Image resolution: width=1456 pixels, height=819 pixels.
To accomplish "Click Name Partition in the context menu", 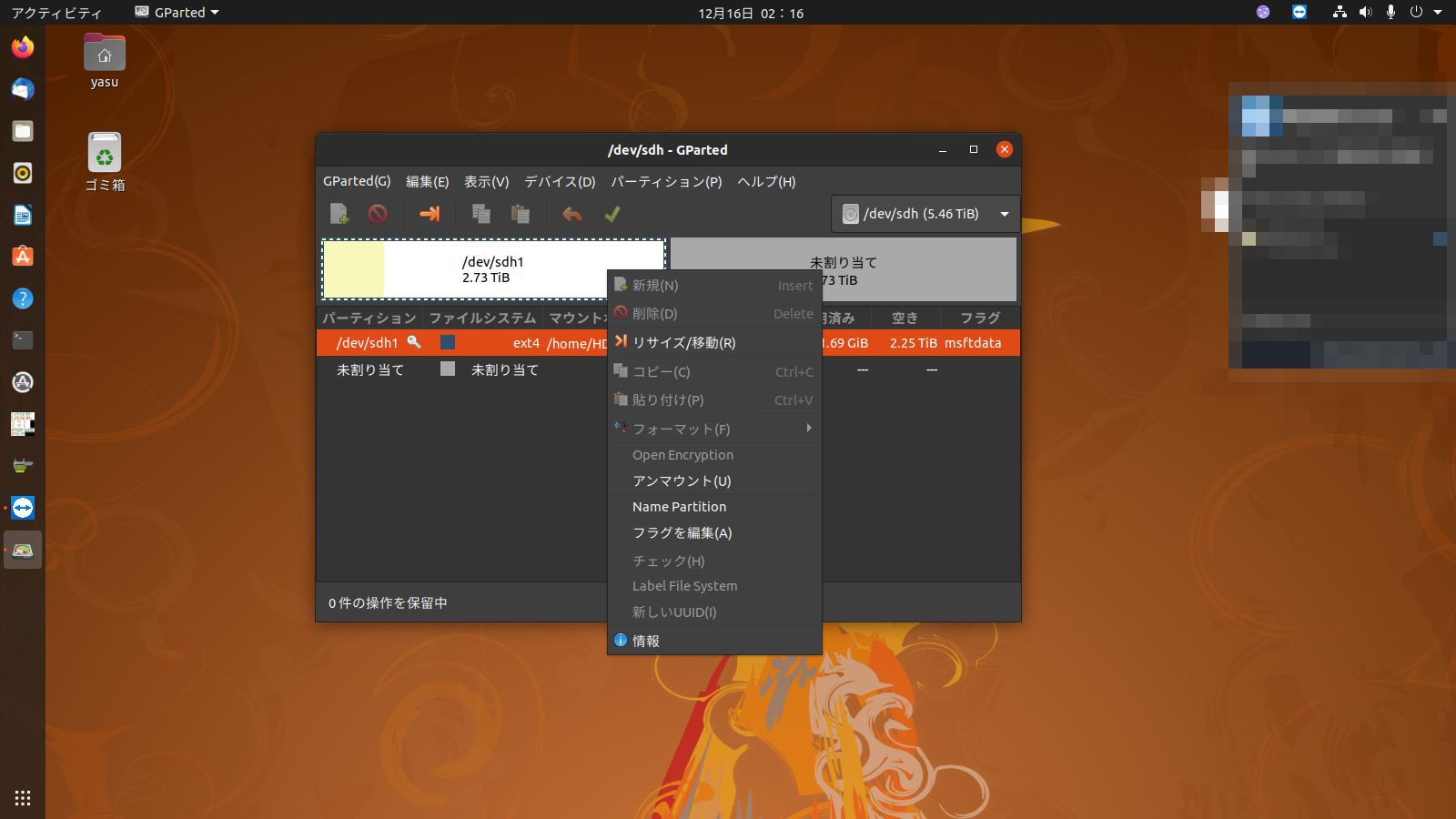I will [x=680, y=507].
